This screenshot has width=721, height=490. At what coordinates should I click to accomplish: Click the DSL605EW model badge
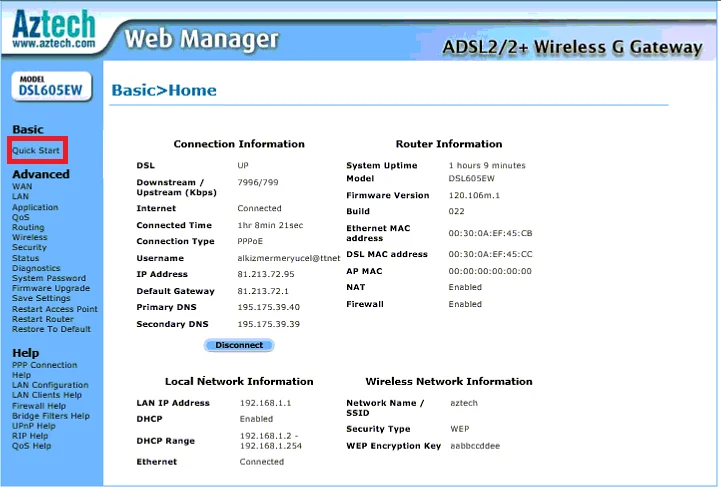(51, 87)
